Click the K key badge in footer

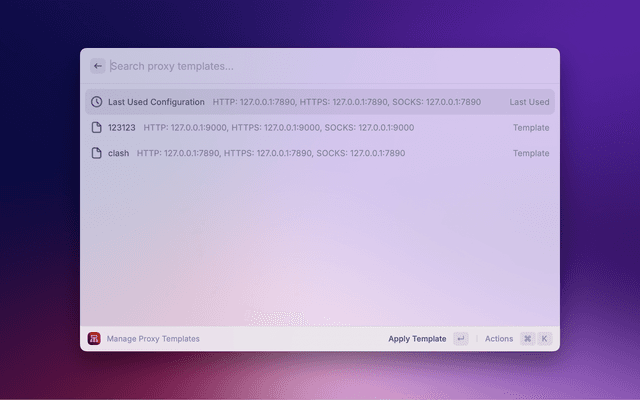(545, 339)
